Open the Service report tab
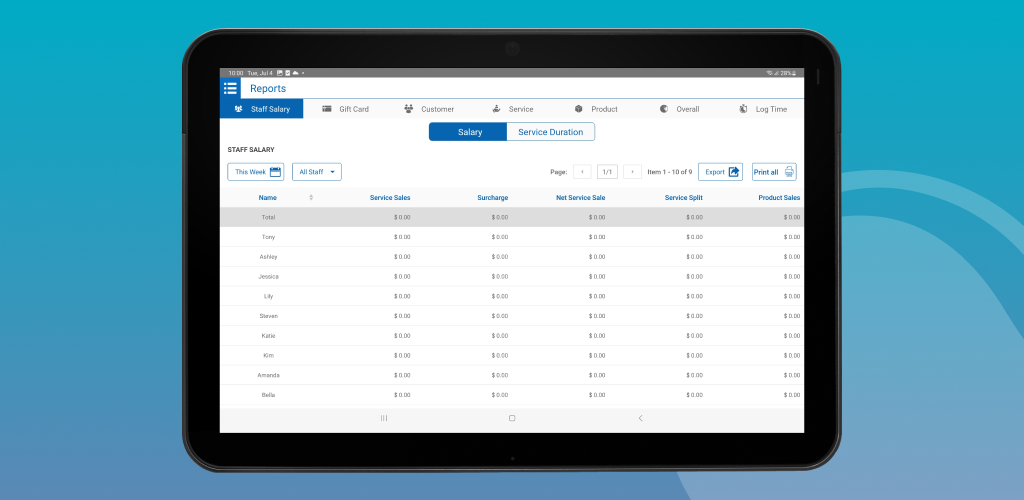 [x=512, y=109]
